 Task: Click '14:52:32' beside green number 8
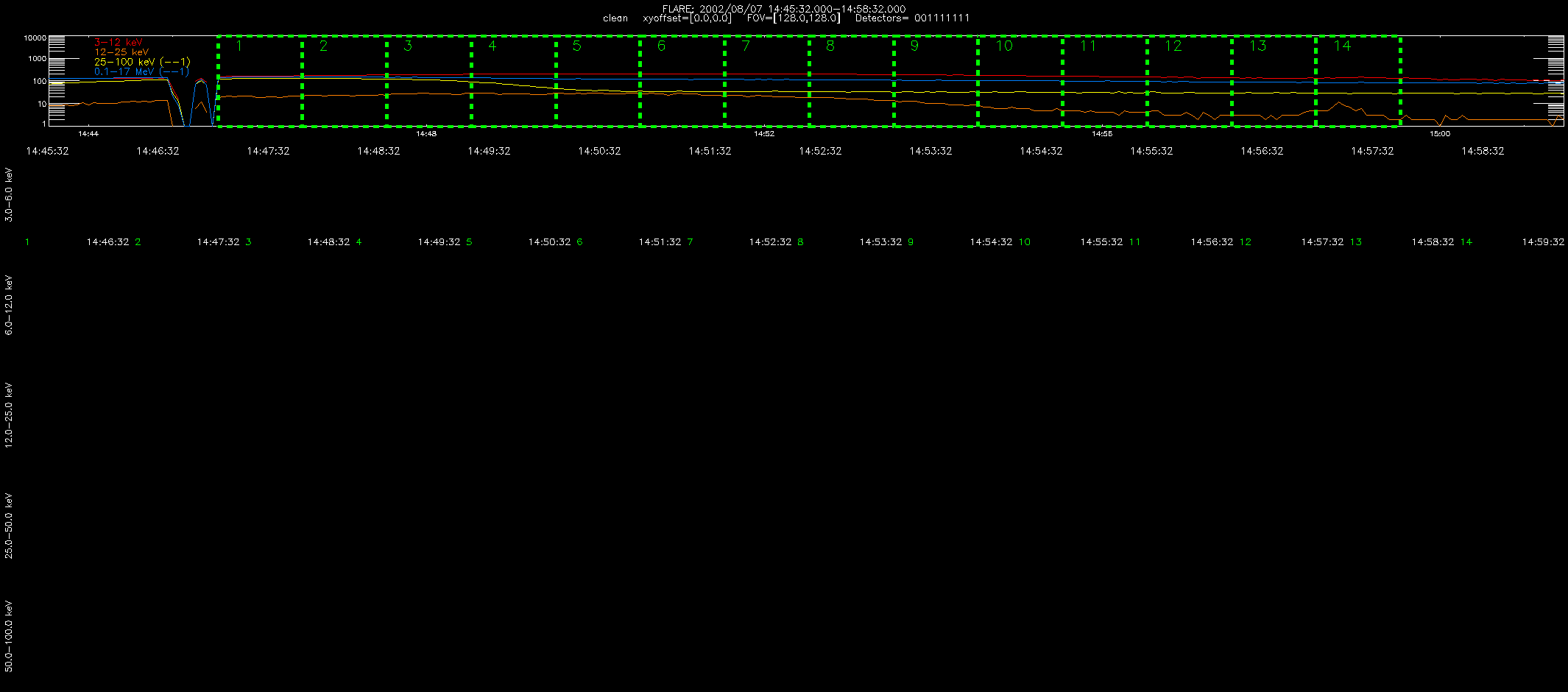tap(770, 242)
